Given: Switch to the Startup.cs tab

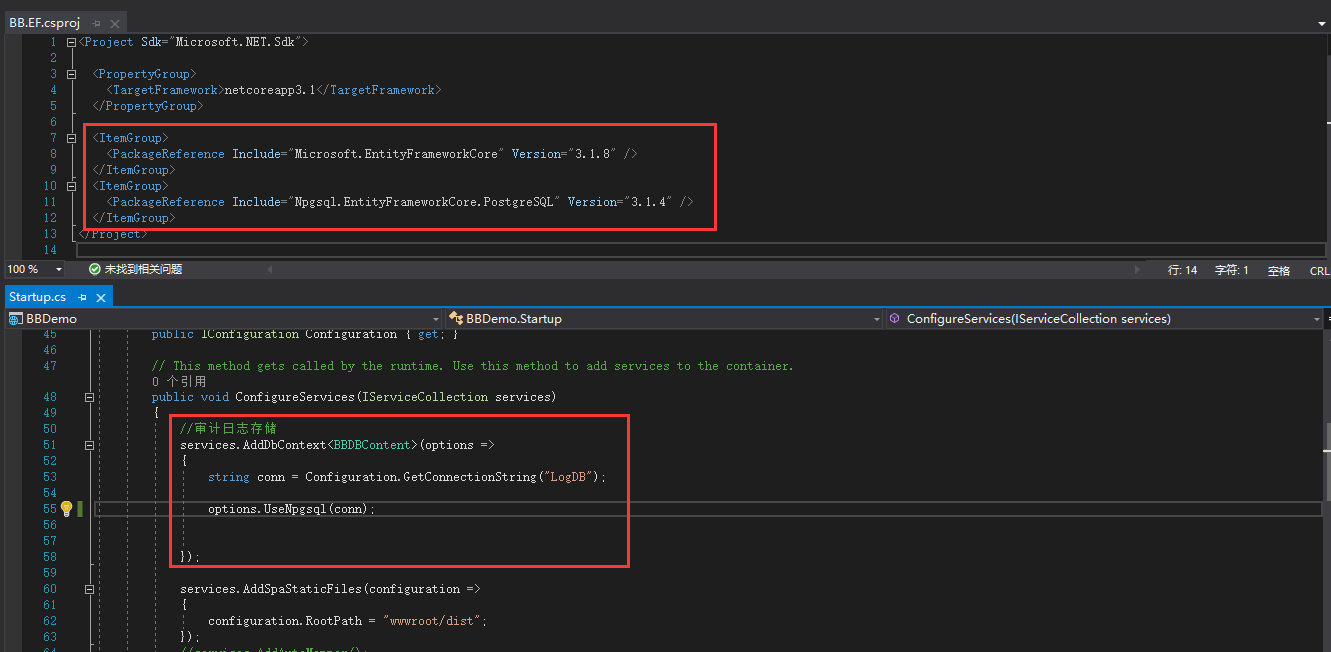Looking at the screenshot, I should tap(38, 297).
